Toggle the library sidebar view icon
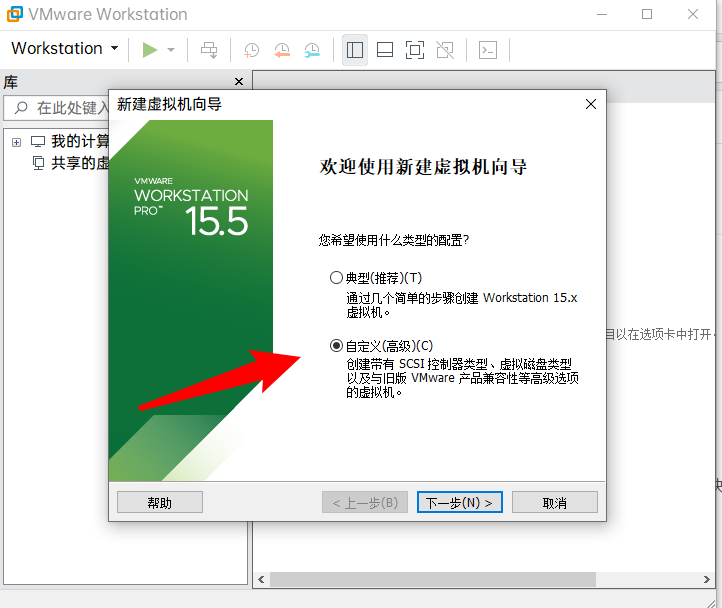The width and height of the screenshot is (722, 608). click(x=355, y=50)
